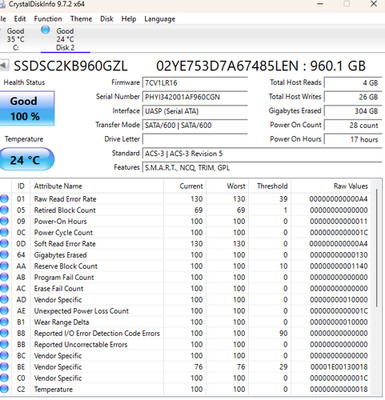Click status orb for Gigabytes Erased row
This screenshot has height=400, width=385.
click(x=4, y=255)
